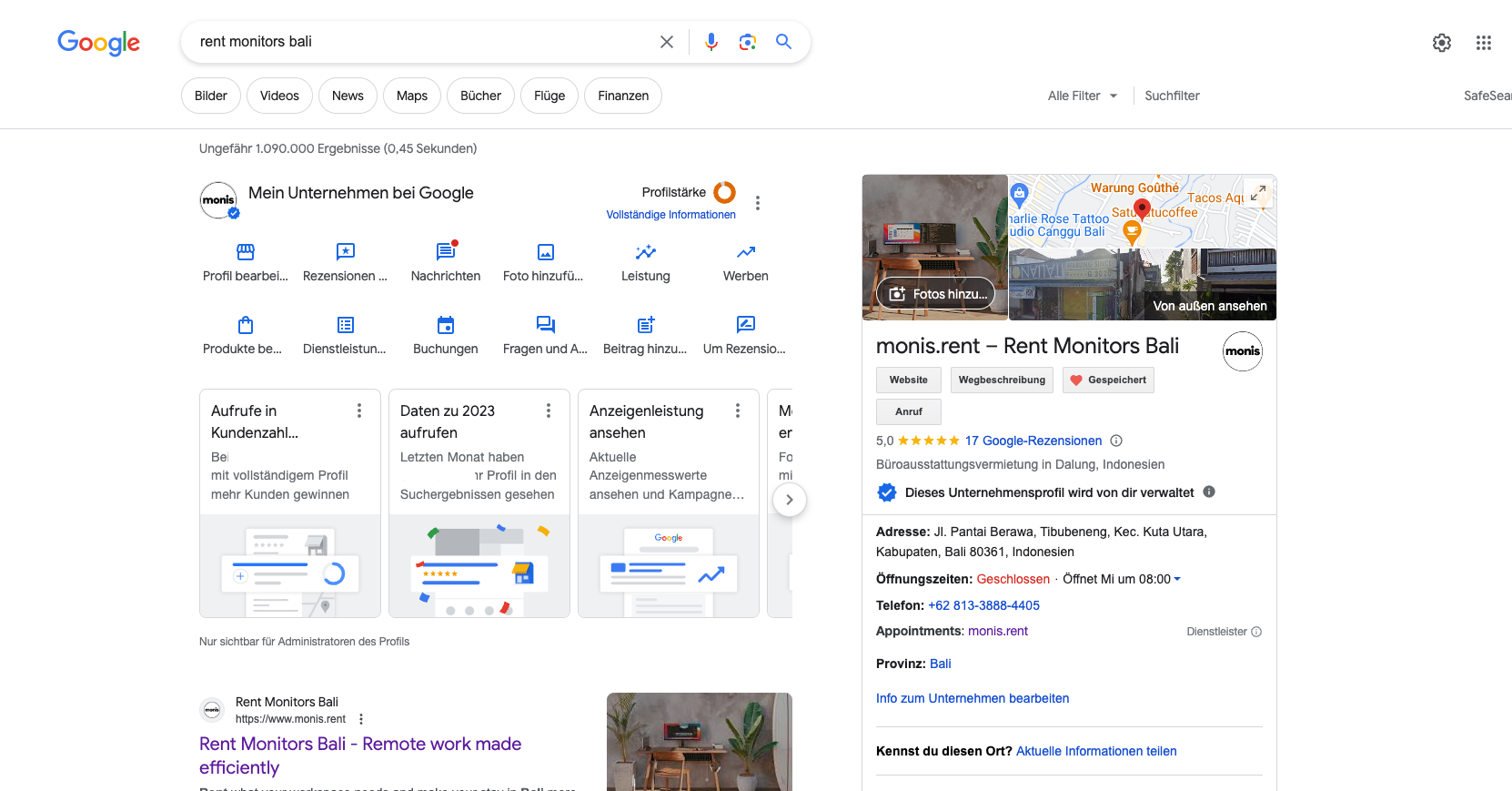
Task: Expand opening hours dropdown arrow
Action: point(1177,579)
